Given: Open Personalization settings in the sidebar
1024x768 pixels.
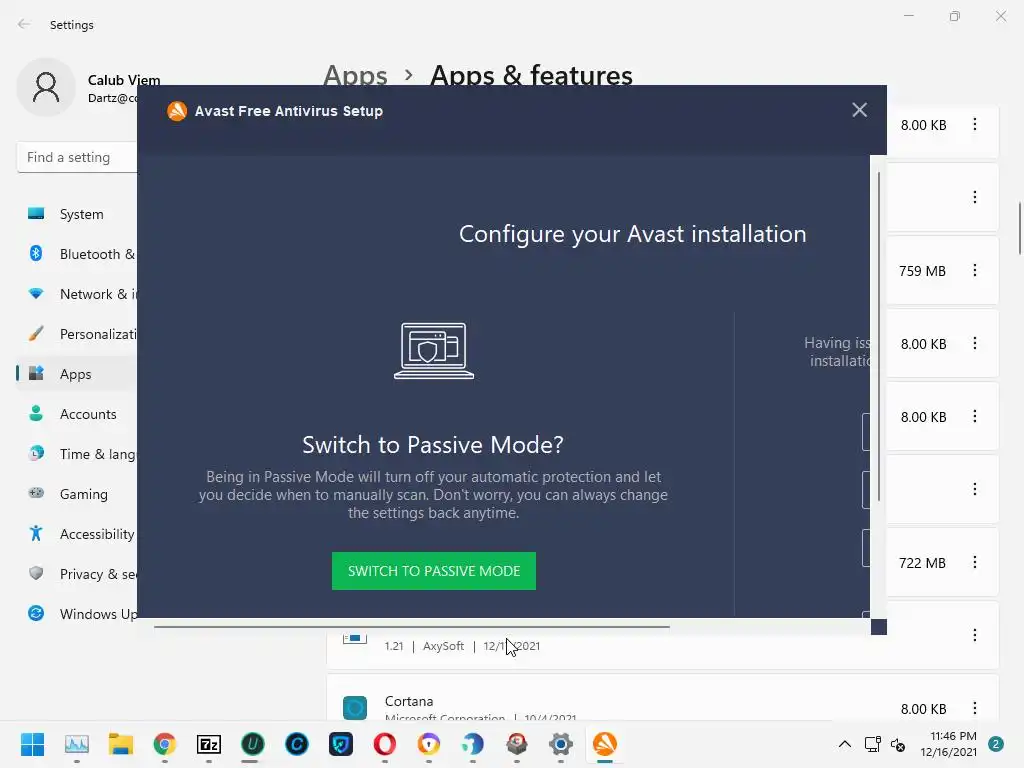Looking at the screenshot, I should tap(77, 334).
